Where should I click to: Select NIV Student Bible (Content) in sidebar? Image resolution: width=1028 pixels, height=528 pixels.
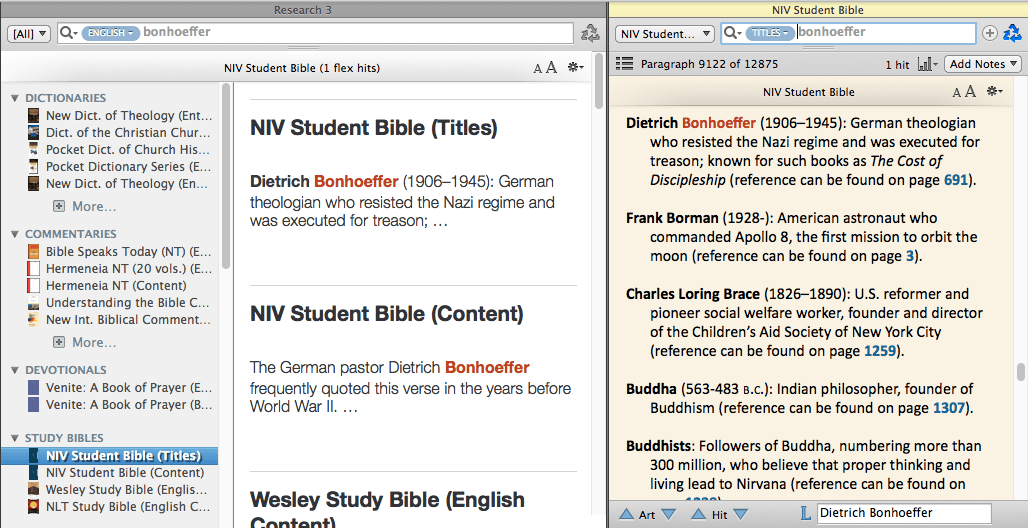pyautogui.click(x=124, y=473)
